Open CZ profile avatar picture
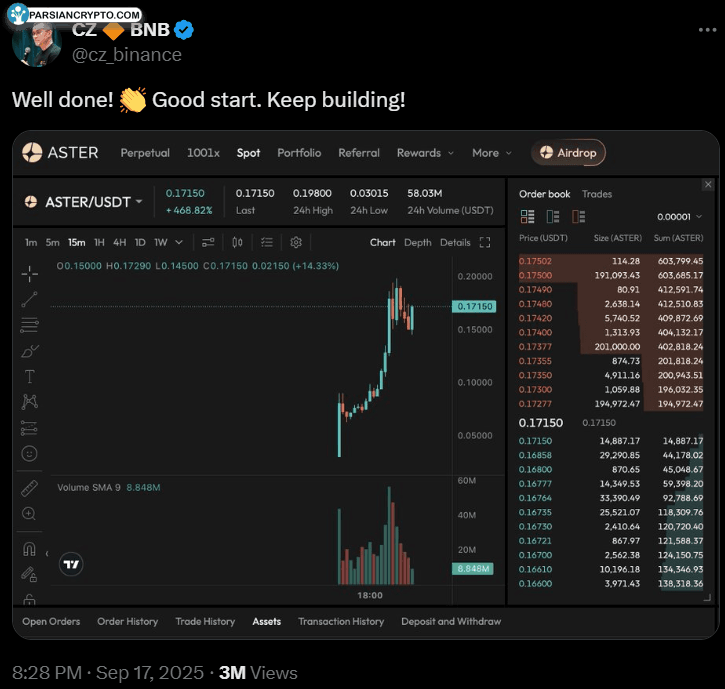Image resolution: width=725 pixels, height=689 pixels. click(x=37, y=44)
